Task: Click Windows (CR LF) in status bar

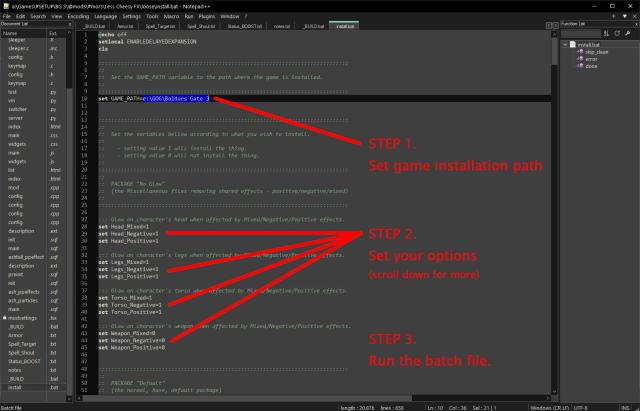Action: 549,407
